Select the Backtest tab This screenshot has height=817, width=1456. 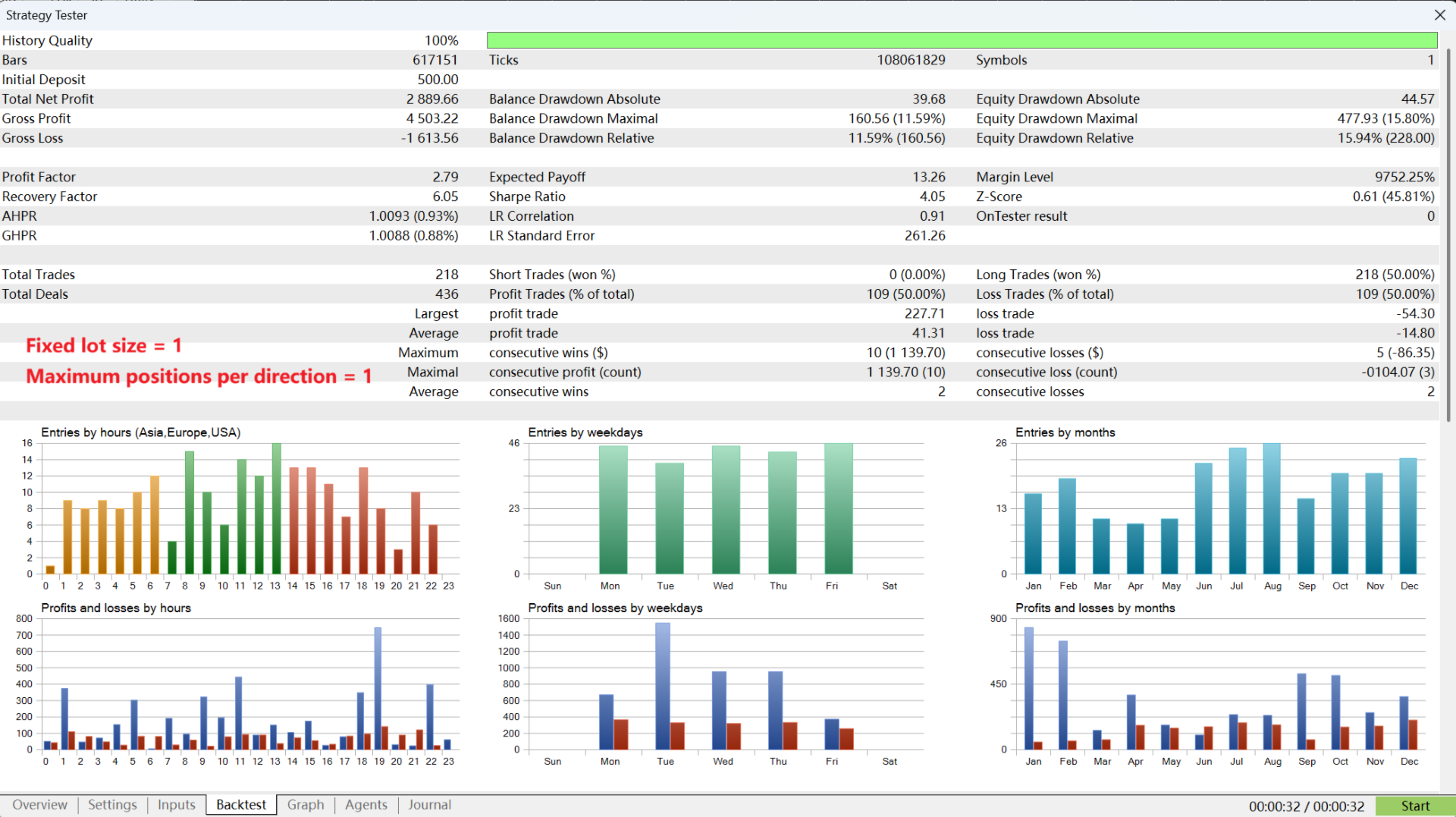241,805
